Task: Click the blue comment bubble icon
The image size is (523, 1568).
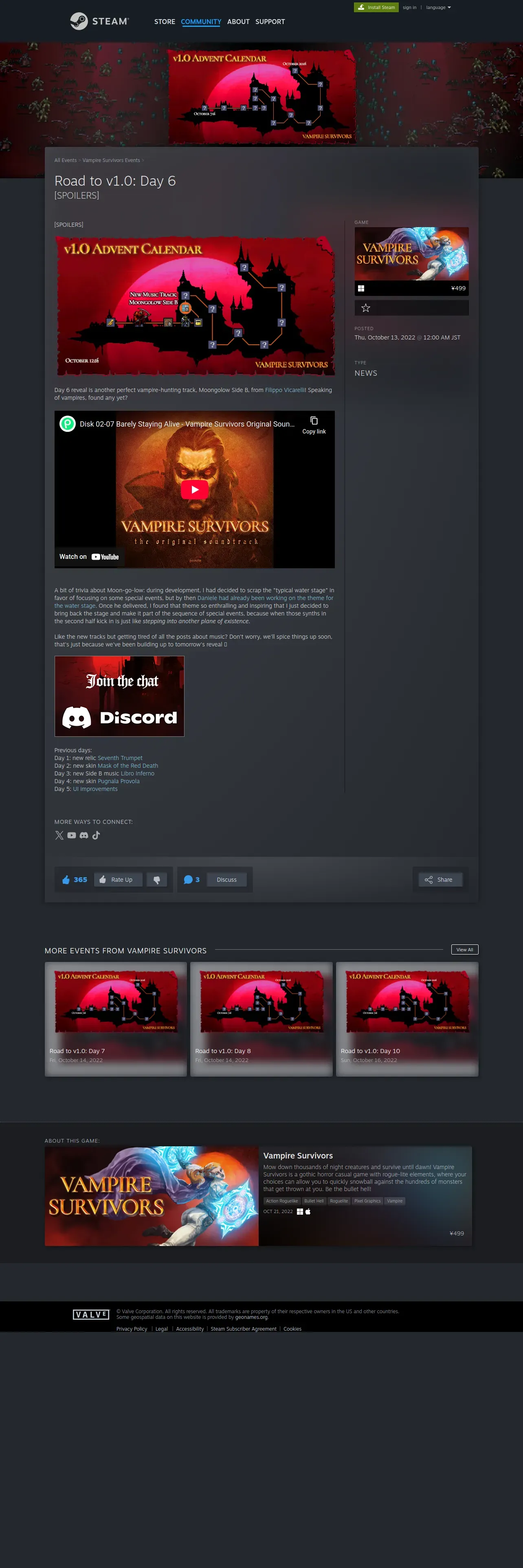Action: (188, 880)
